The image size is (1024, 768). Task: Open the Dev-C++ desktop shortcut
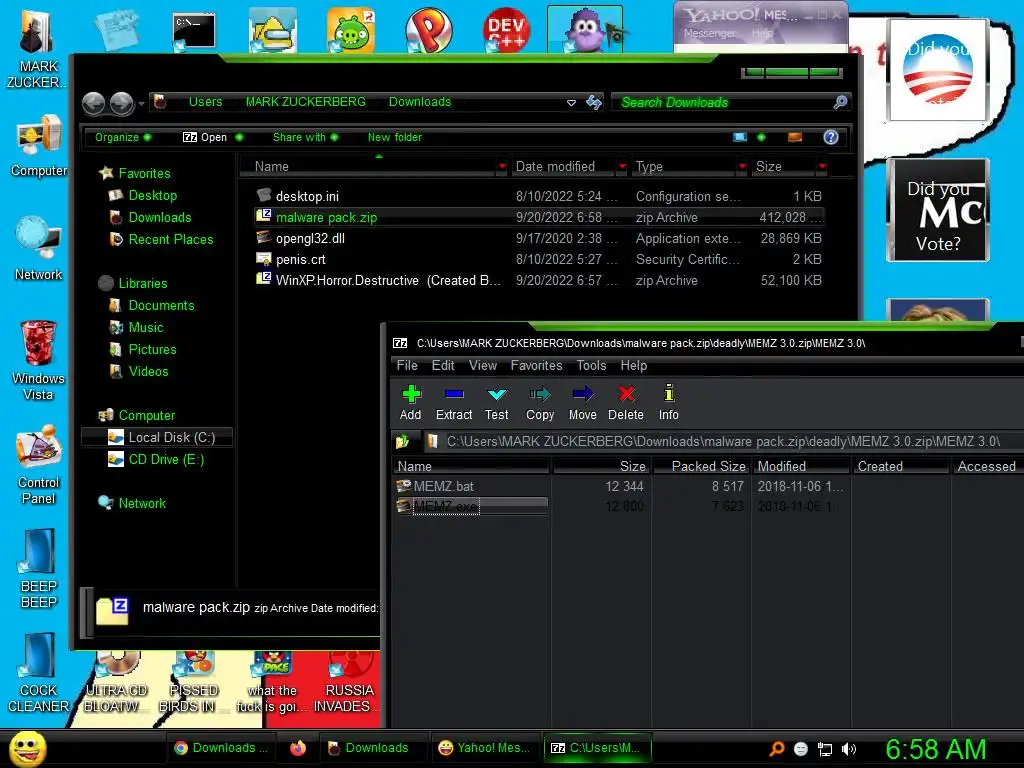[x=506, y=31]
